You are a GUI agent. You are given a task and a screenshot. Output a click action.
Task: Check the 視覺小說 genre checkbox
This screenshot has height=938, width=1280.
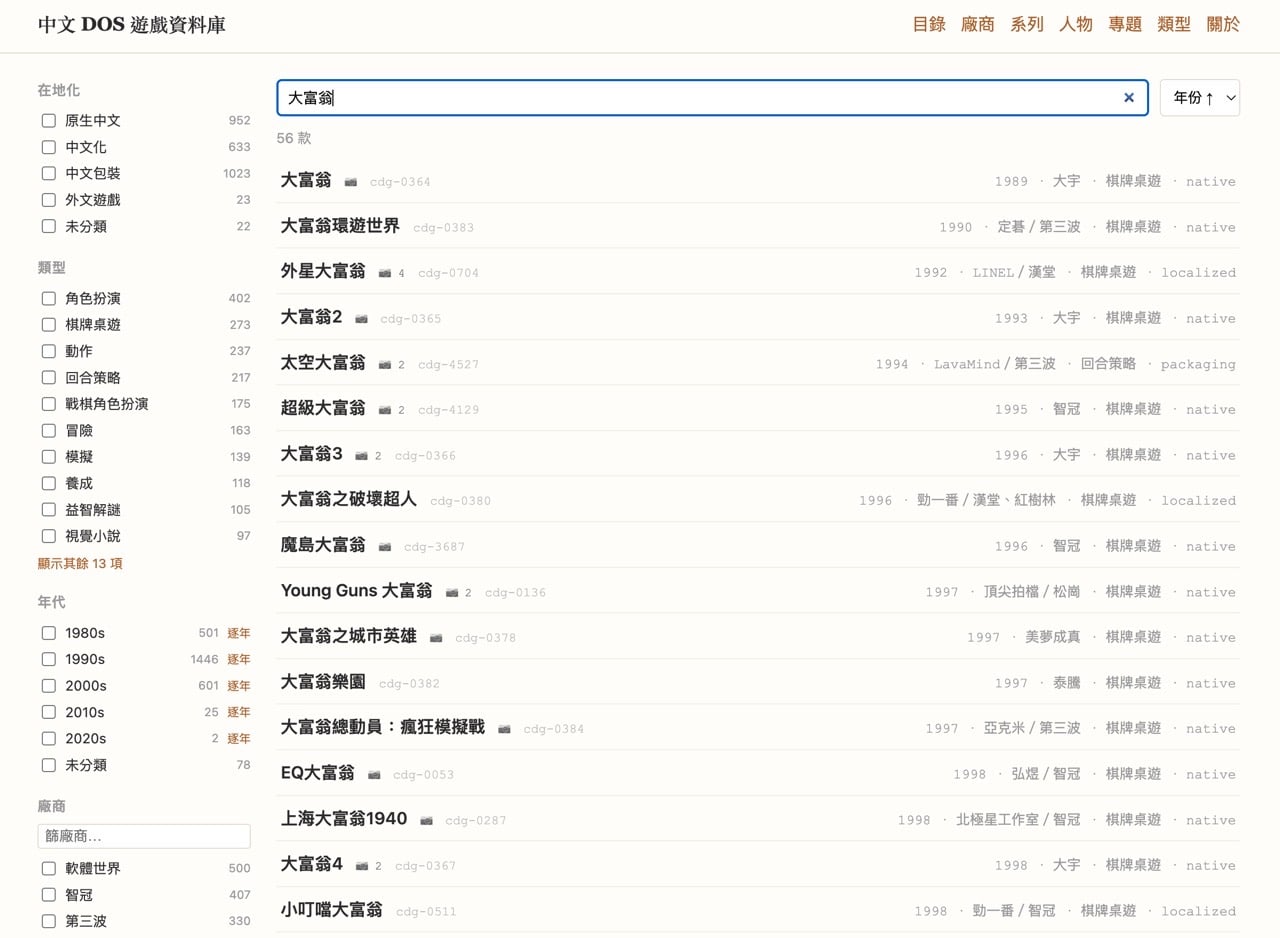[48, 536]
